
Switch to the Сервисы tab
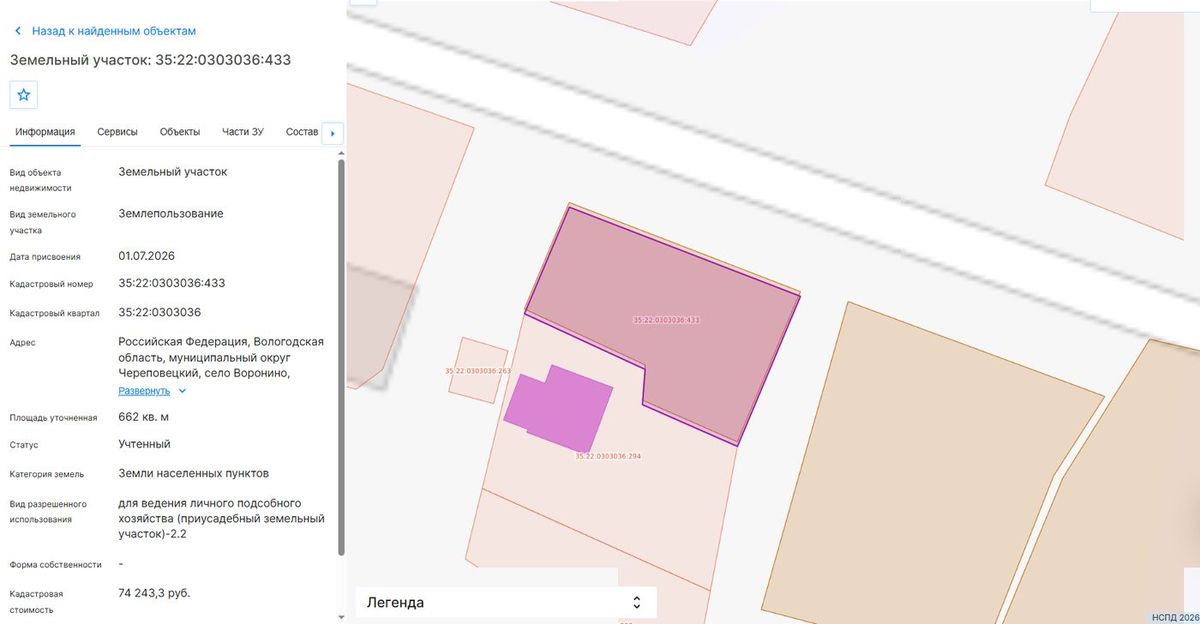(x=117, y=132)
